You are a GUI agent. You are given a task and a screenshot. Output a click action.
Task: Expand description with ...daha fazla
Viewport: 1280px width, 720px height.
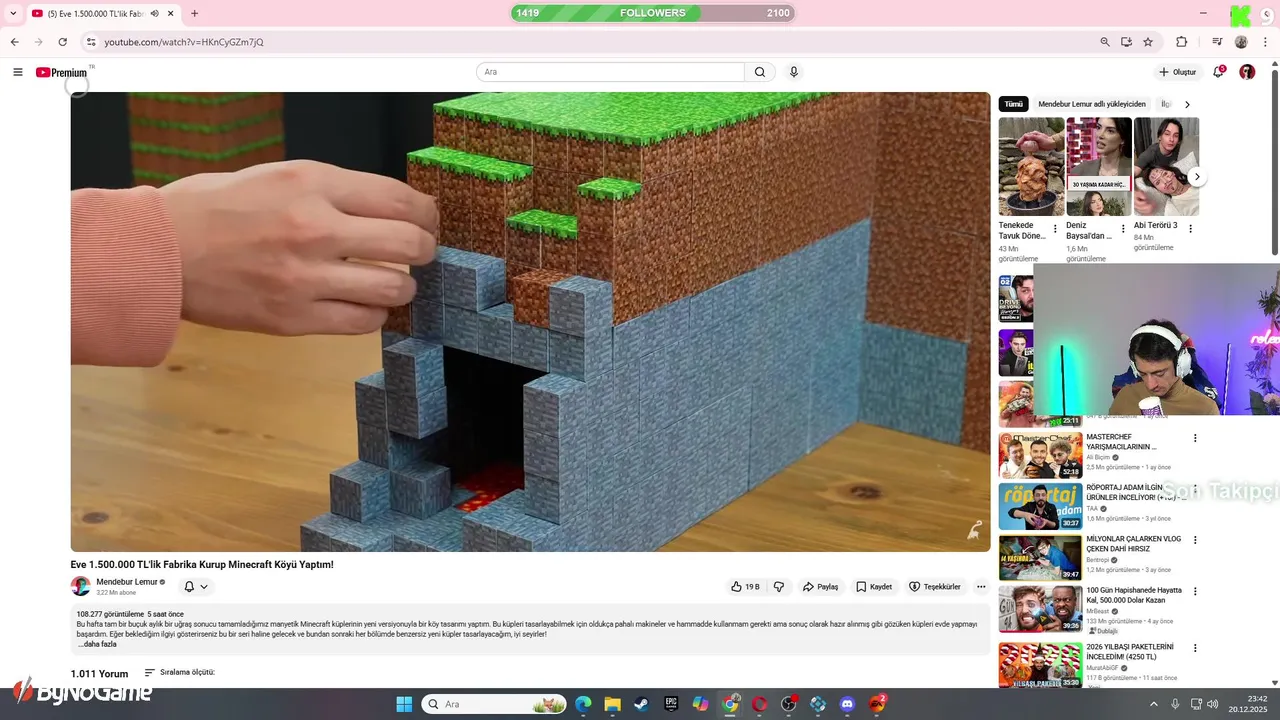(98, 644)
